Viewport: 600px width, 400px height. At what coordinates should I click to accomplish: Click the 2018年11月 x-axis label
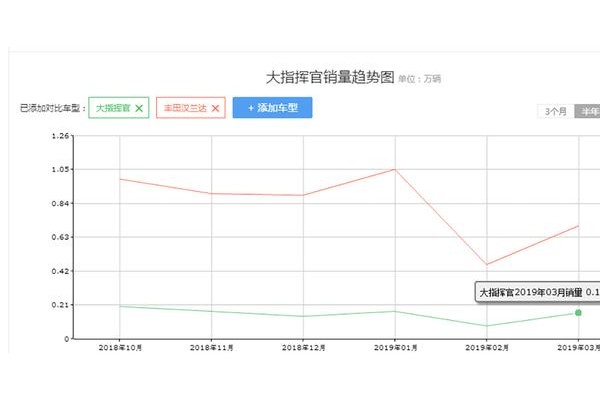point(211,347)
